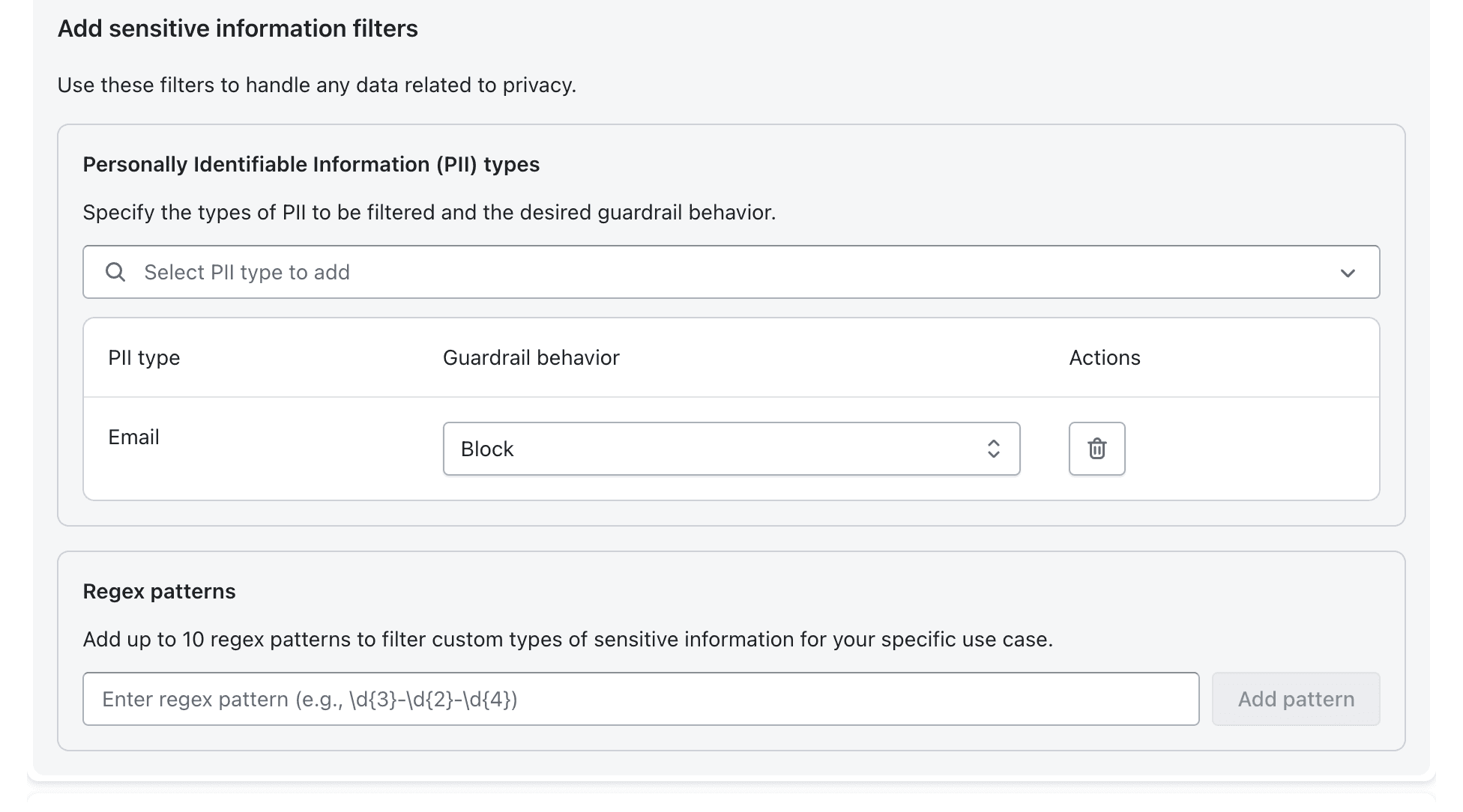The width and height of the screenshot is (1463, 812).
Task: Click the downward chevron at the field's right edge
Action: pyautogui.click(x=1348, y=273)
